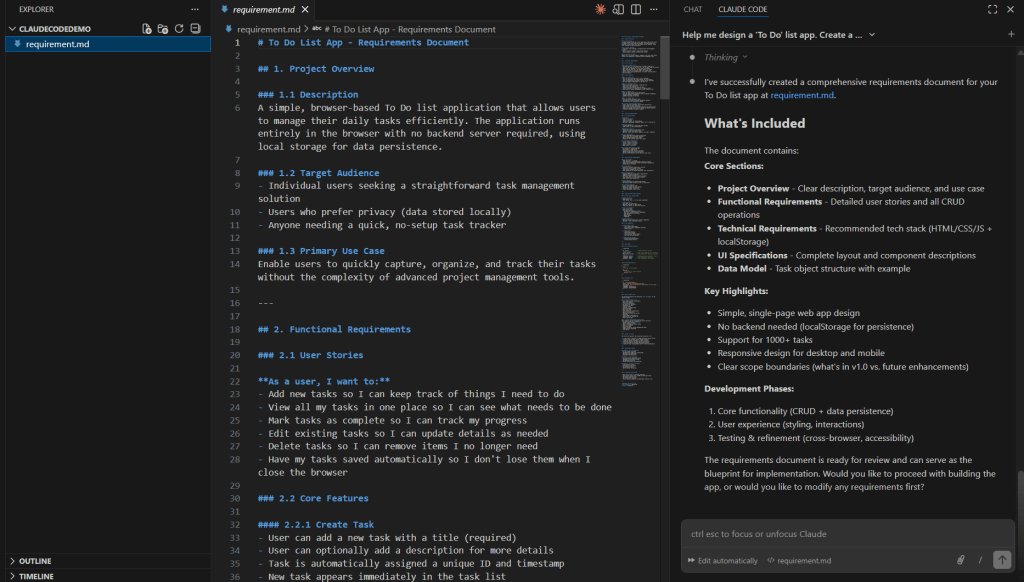
Task: Maximize the Claude Code panel size
Action: 992,9
